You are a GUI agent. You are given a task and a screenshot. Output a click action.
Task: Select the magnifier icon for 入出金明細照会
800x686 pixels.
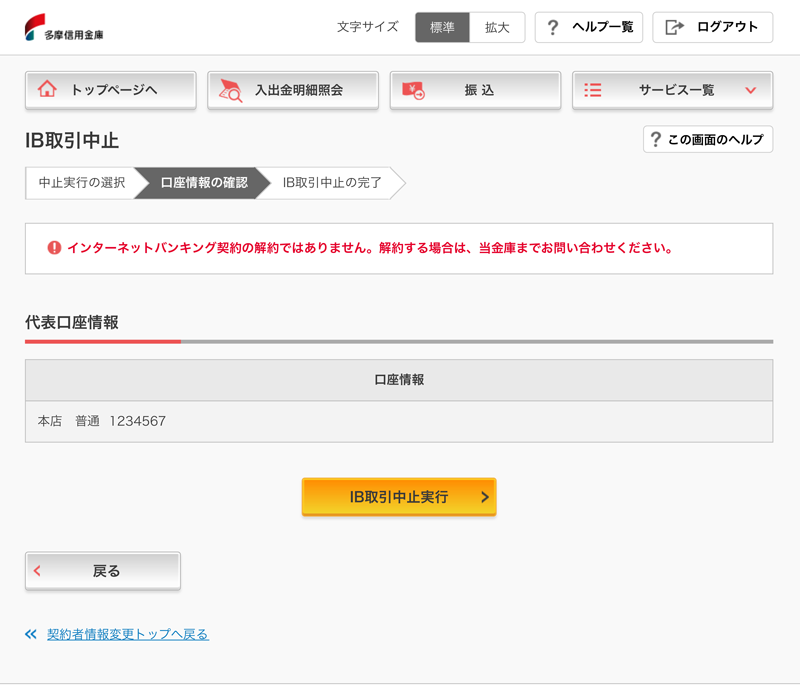[x=228, y=89]
